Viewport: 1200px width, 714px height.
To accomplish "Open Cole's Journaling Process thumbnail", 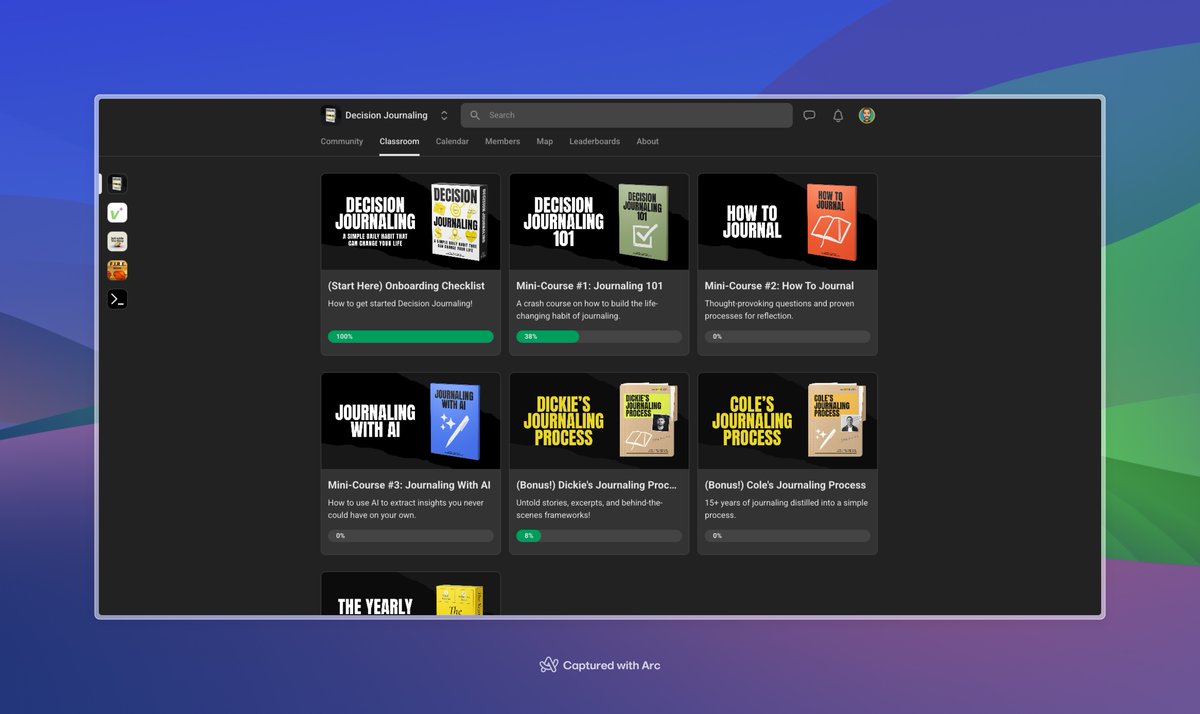I will [x=787, y=421].
